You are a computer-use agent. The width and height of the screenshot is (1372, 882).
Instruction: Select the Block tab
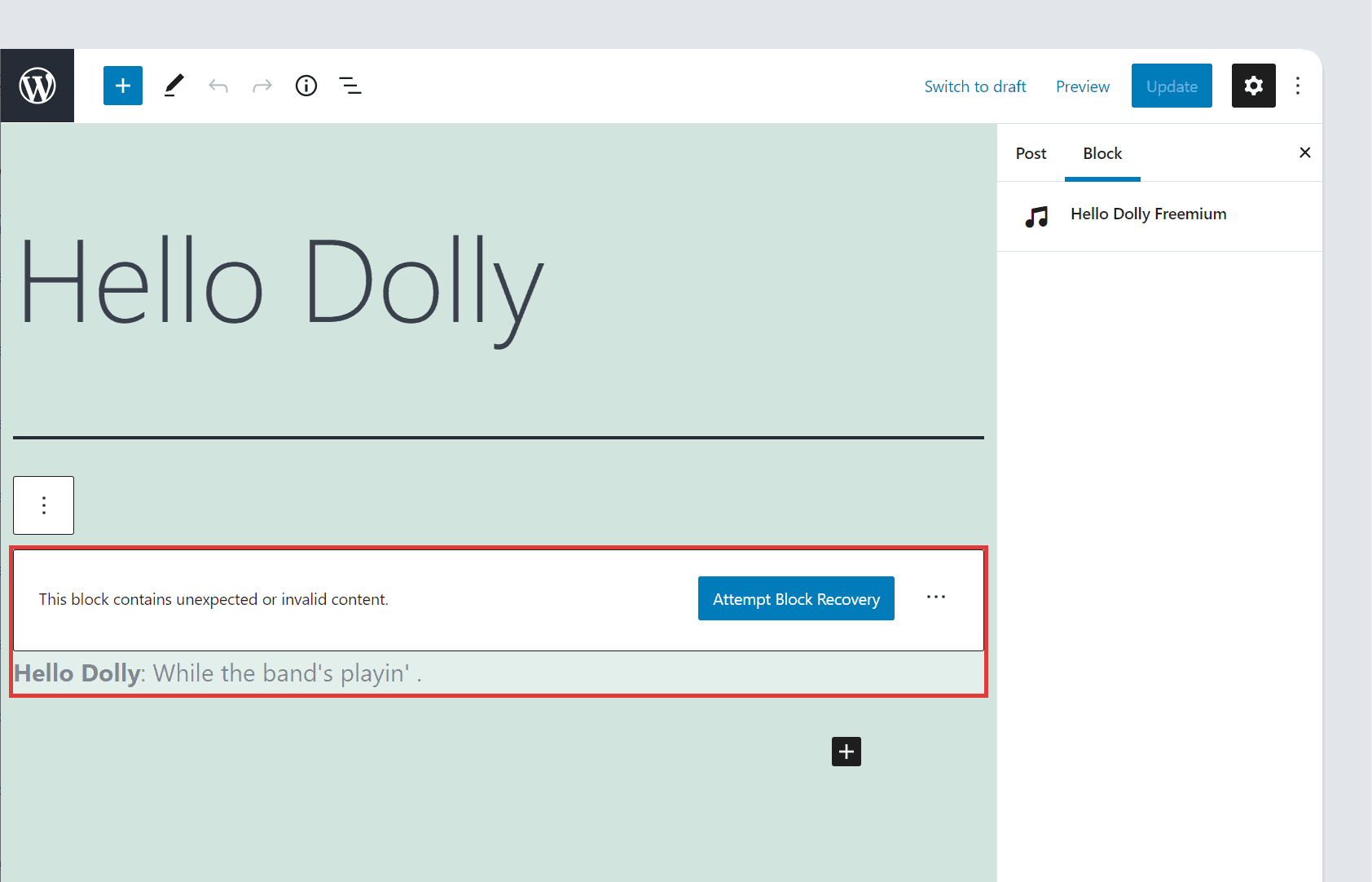tap(1102, 153)
